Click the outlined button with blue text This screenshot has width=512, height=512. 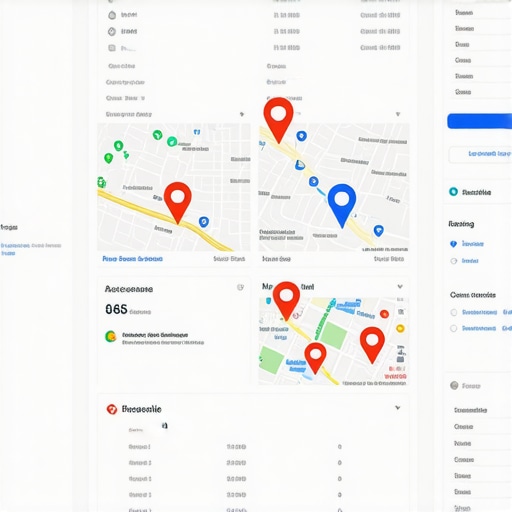(x=480, y=154)
